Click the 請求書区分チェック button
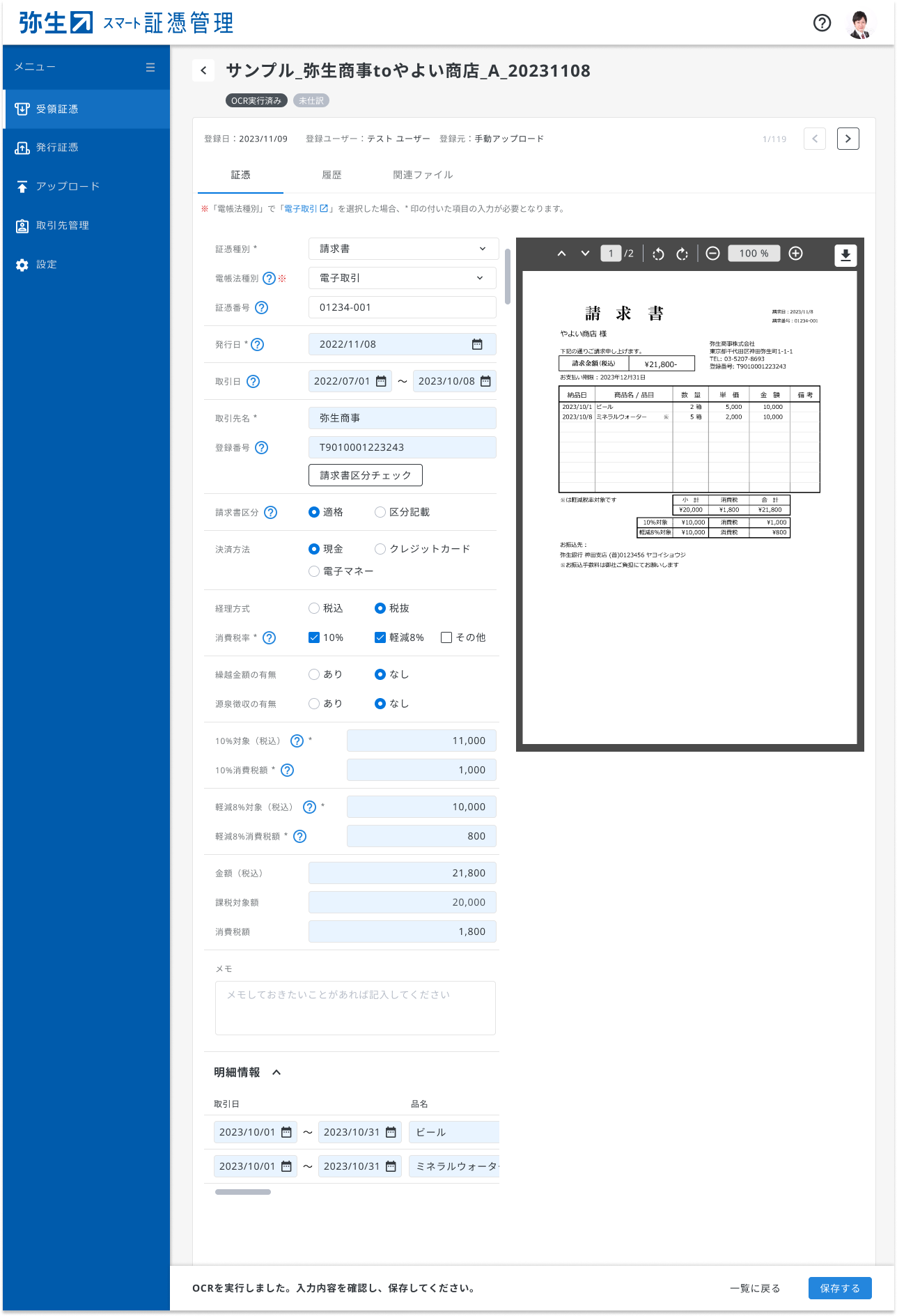 [366, 475]
